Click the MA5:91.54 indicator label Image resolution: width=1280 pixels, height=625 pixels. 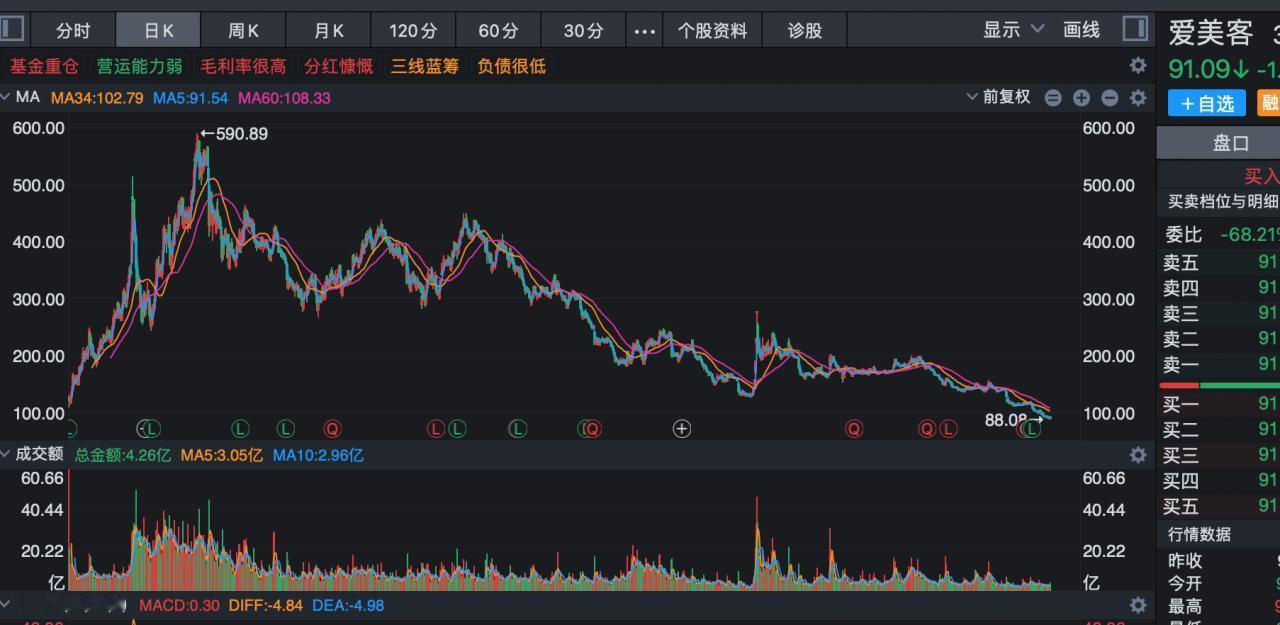pos(191,98)
